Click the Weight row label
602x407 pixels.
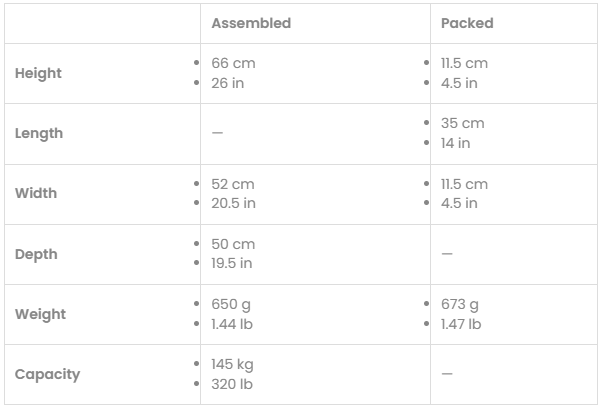tap(40, 314)
